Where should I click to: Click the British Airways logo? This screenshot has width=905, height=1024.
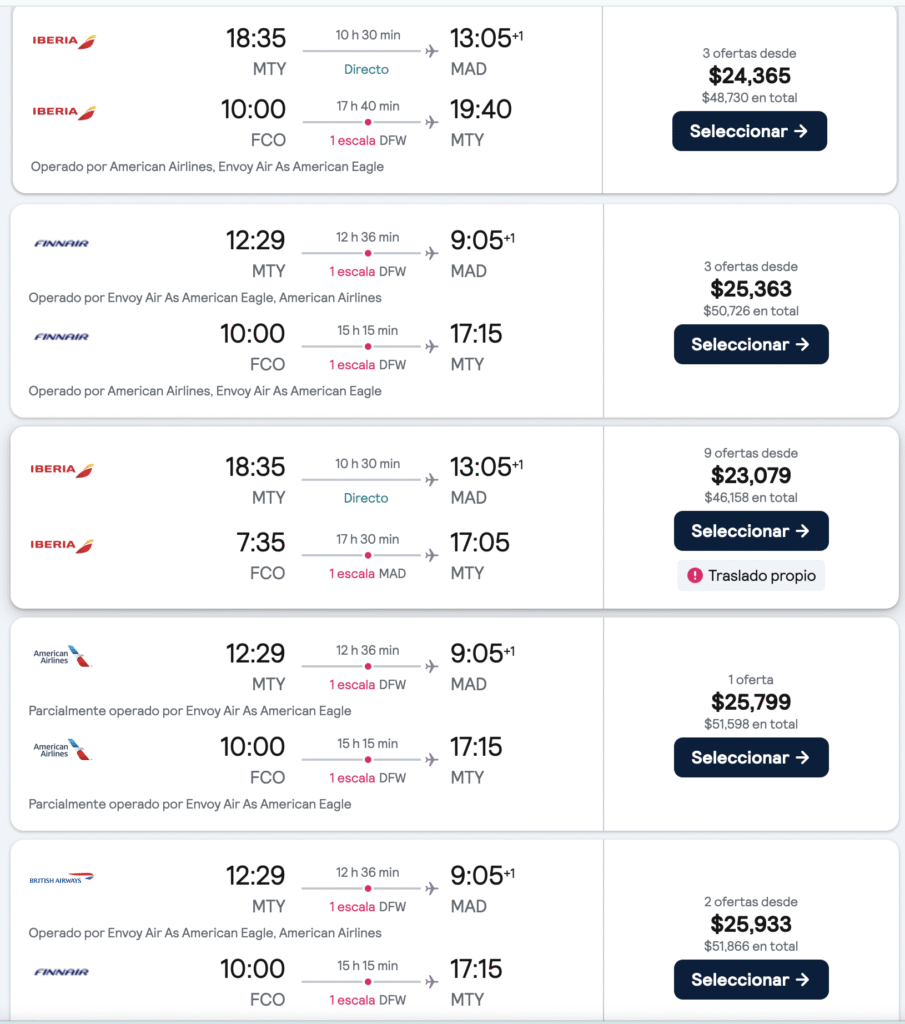click(62, 878)
